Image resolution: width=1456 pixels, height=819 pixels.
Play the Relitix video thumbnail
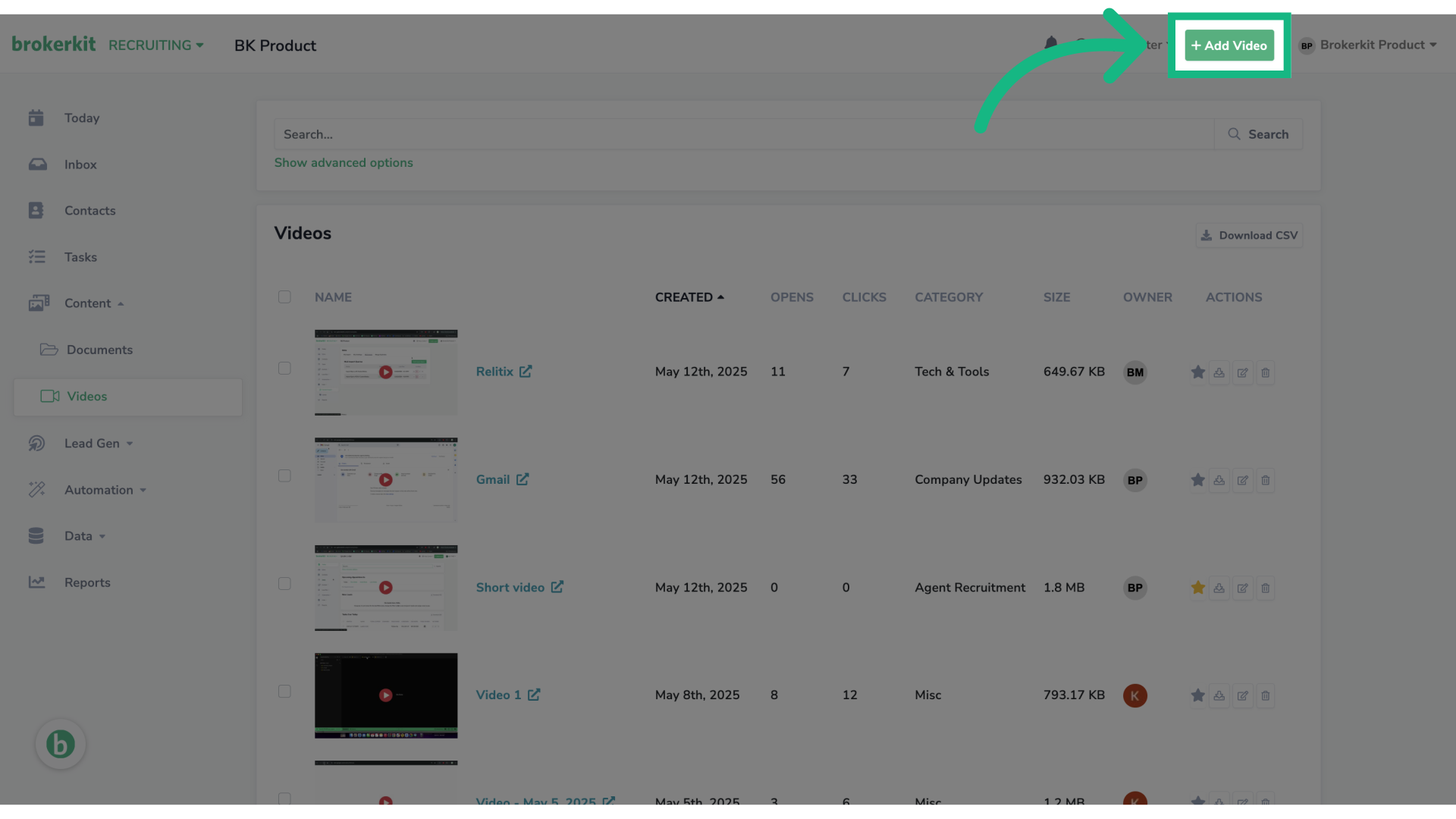tap(386, 372)
